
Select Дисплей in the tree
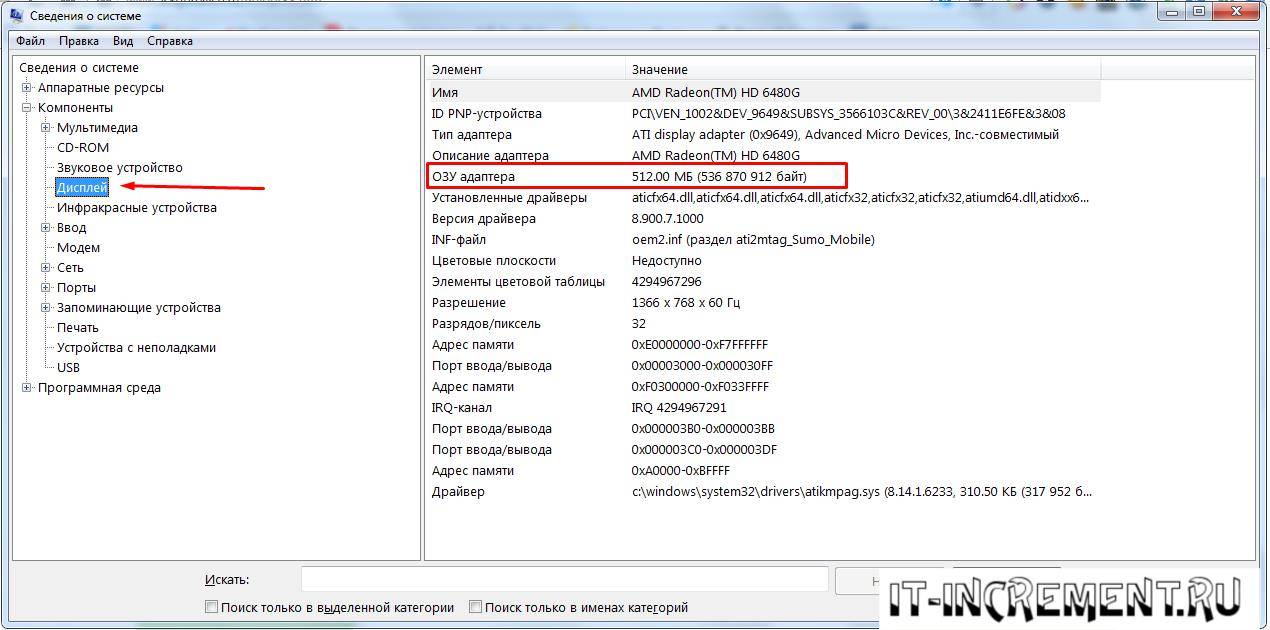[82, 188]
